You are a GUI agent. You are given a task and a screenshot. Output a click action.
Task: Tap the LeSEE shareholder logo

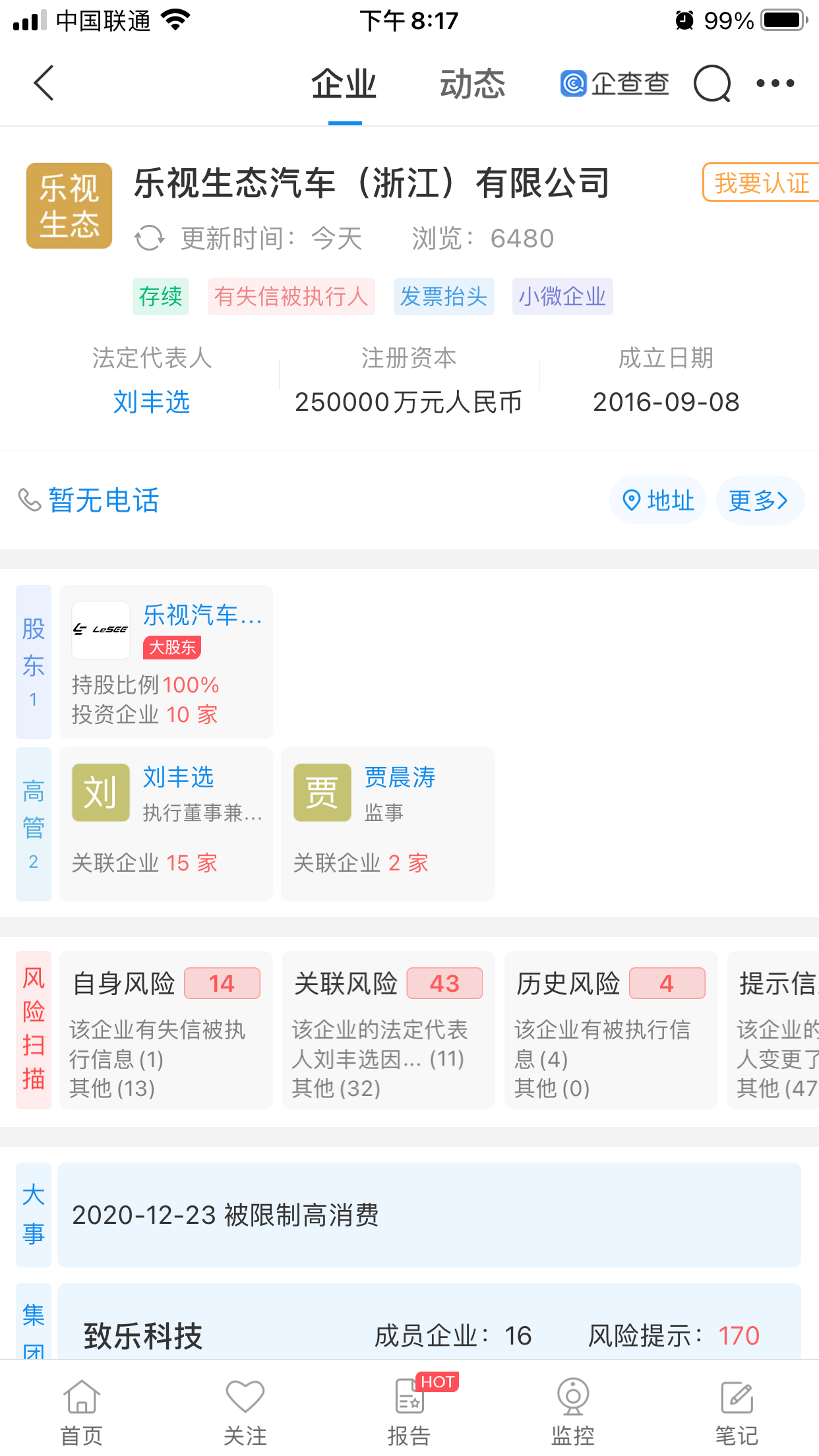[x=101, y=630]
